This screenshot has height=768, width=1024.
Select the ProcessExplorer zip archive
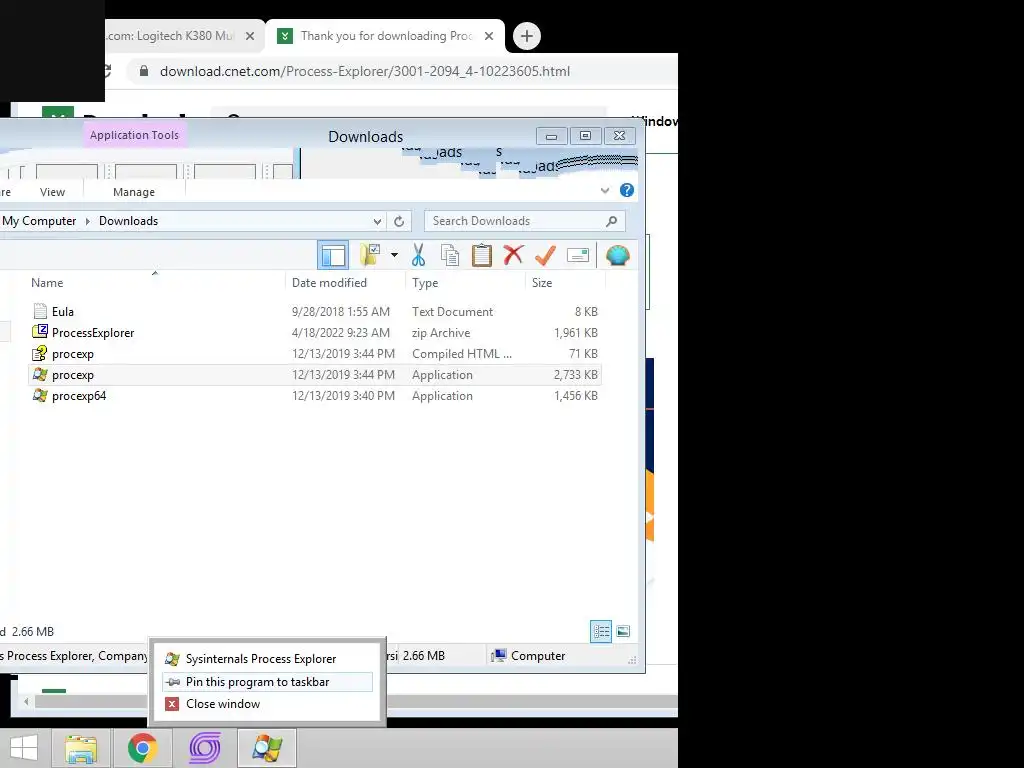coord(315,332)
